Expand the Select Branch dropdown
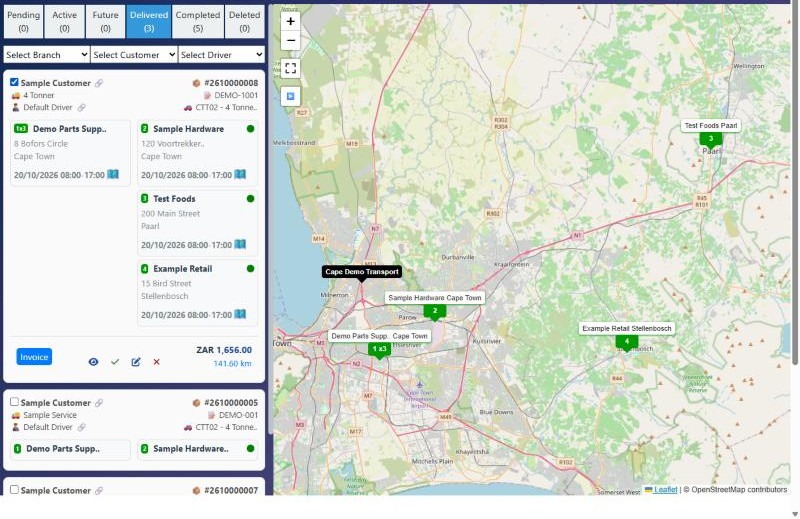The image size is (800, 519). 46,55
